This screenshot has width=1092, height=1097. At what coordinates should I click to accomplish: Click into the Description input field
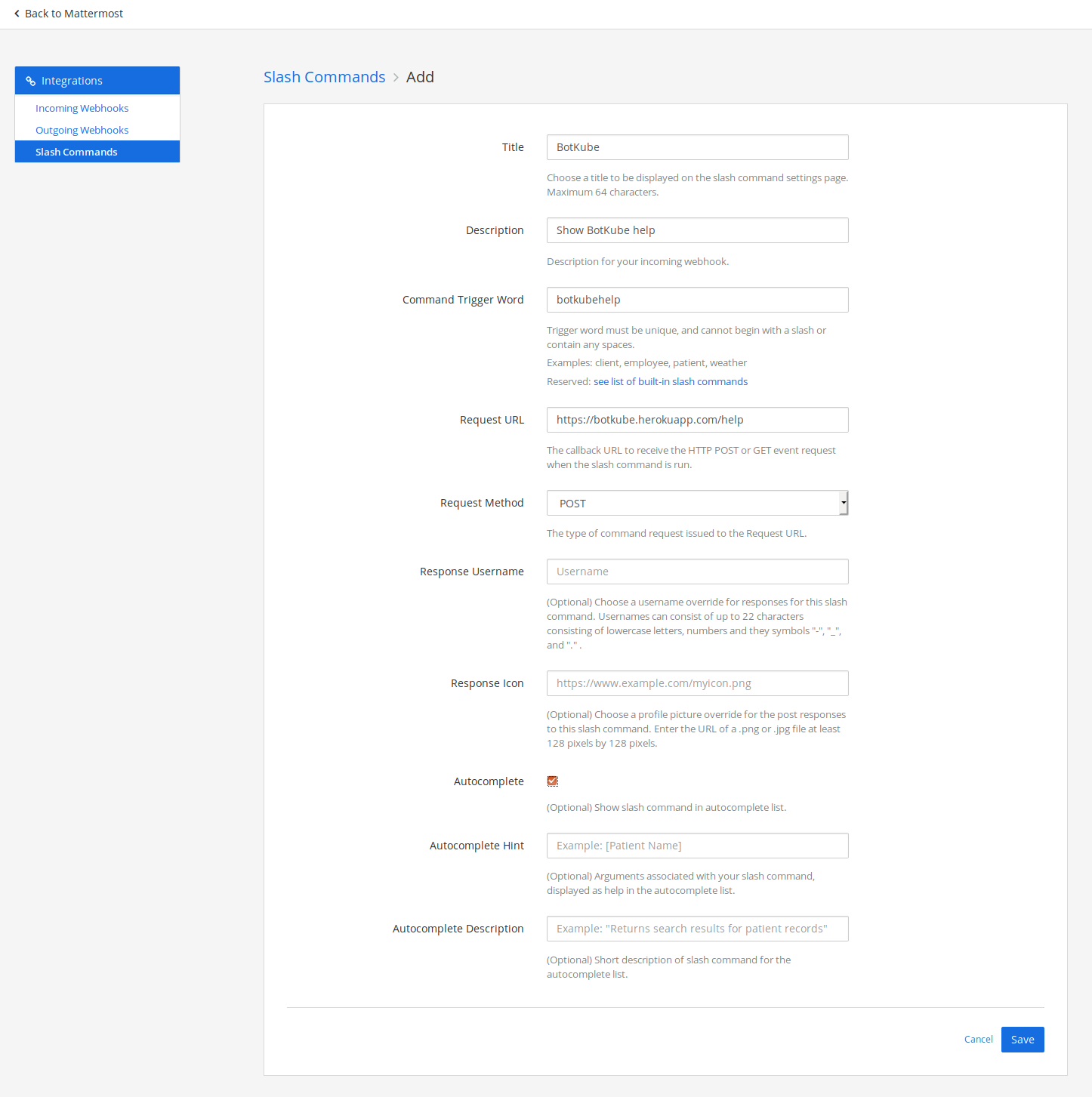[x=697, y=230]
